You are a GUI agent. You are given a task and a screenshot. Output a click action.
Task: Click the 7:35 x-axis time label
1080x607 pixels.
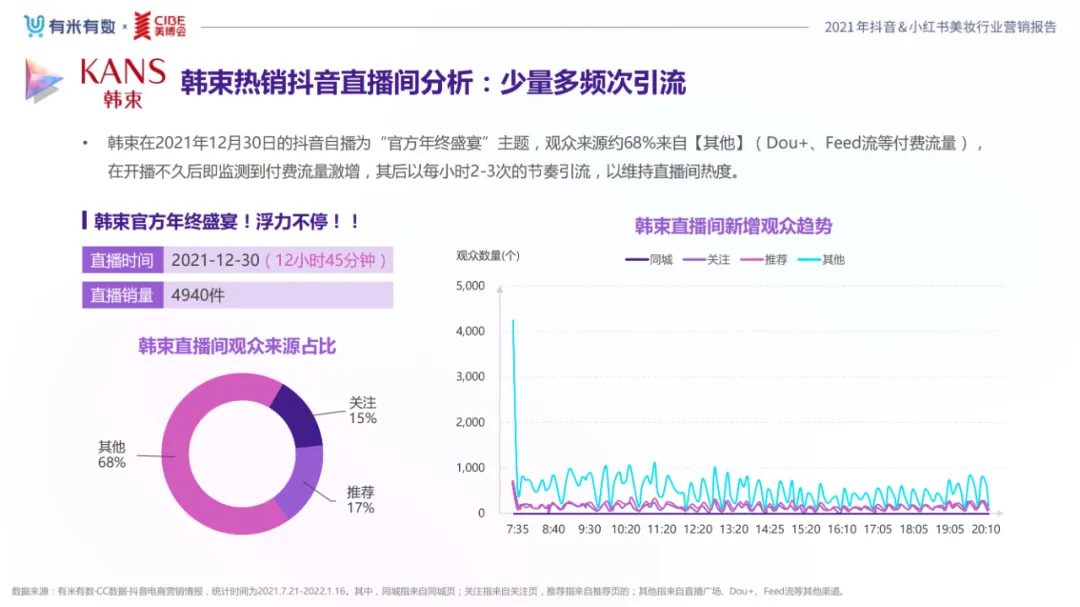coord(517,529)
